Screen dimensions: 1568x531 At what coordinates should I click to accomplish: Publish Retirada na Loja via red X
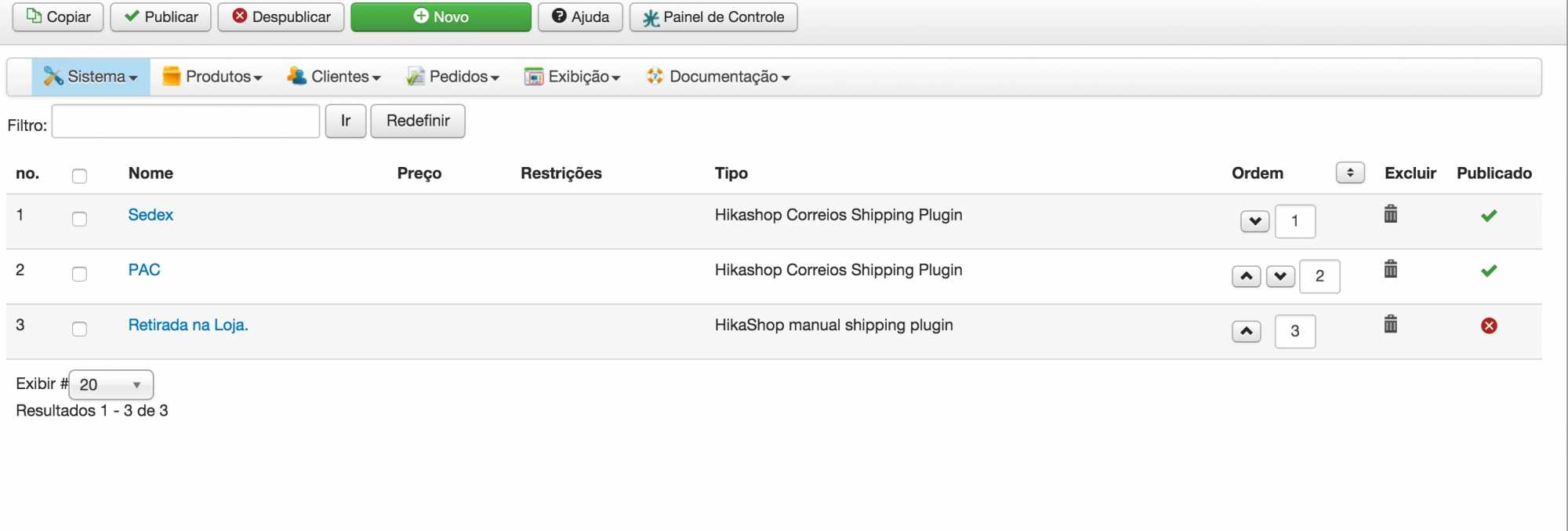click(x=1489, y=326)
